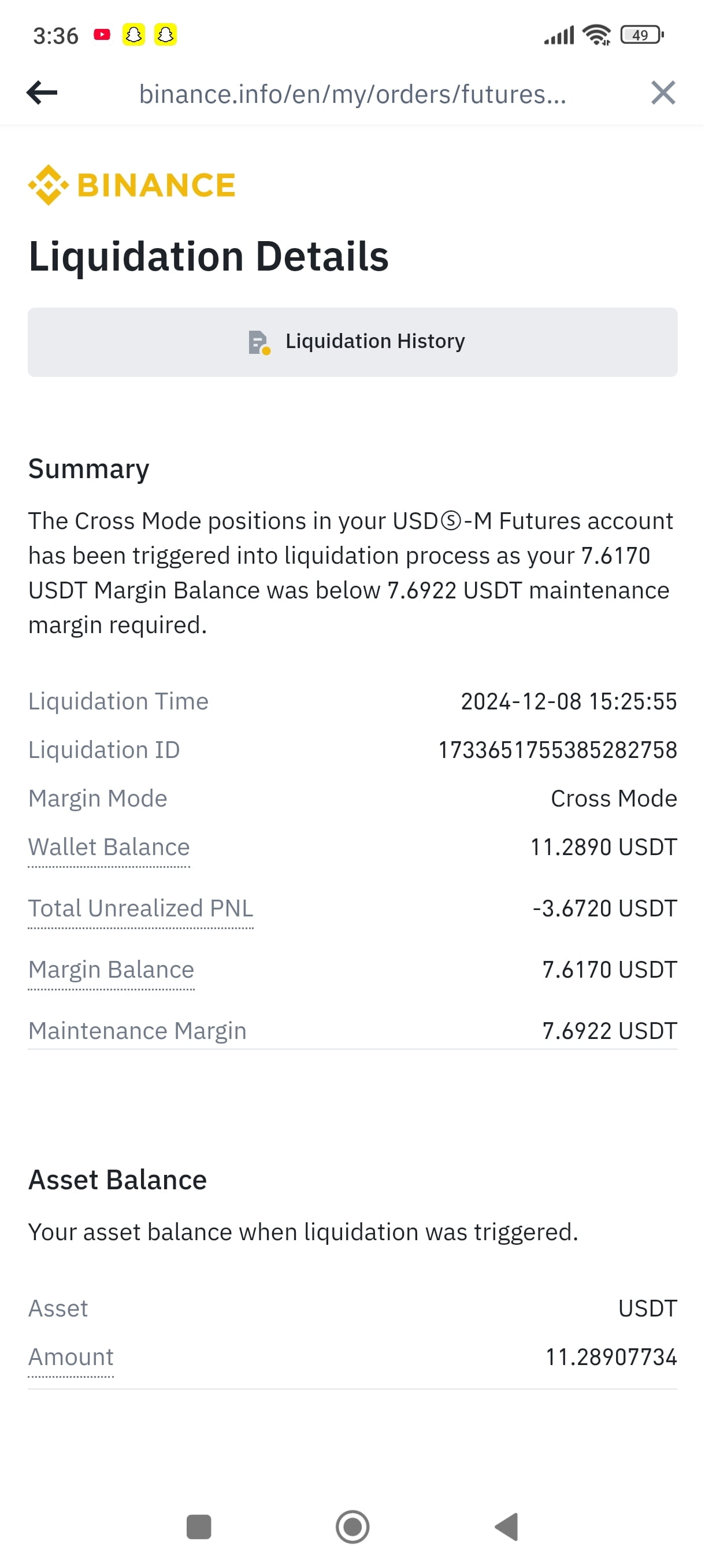Show Margin Balance tooltip

pos(112,970)
